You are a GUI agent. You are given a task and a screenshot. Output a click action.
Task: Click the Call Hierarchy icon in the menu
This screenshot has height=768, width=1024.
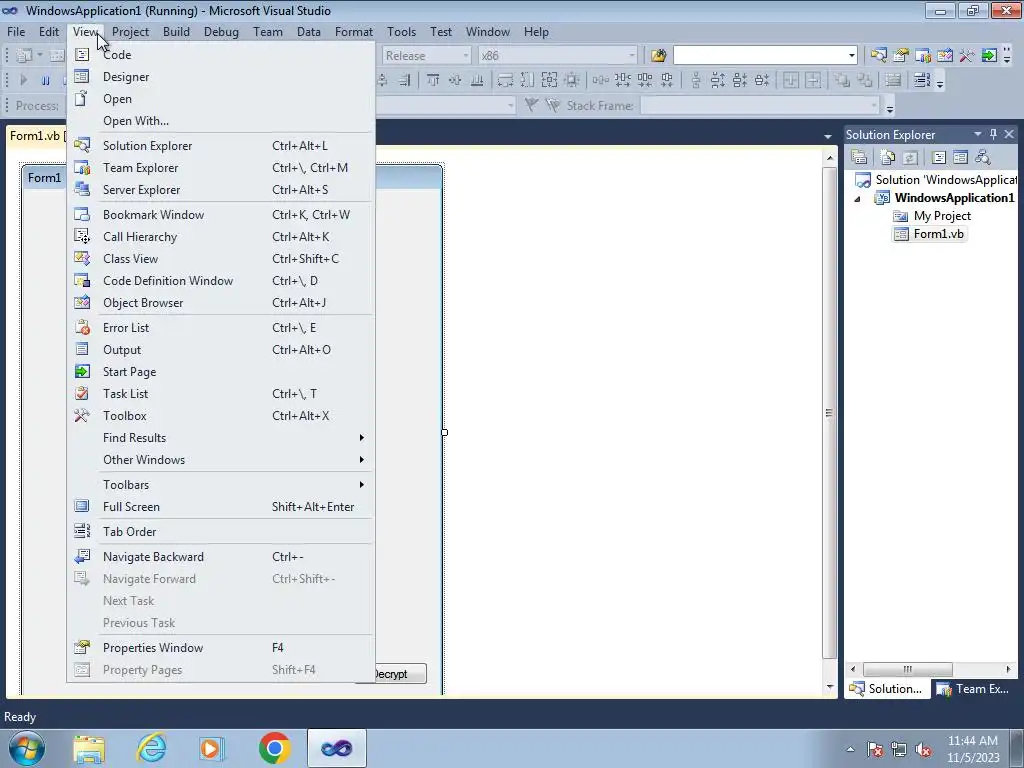point(82,236)
